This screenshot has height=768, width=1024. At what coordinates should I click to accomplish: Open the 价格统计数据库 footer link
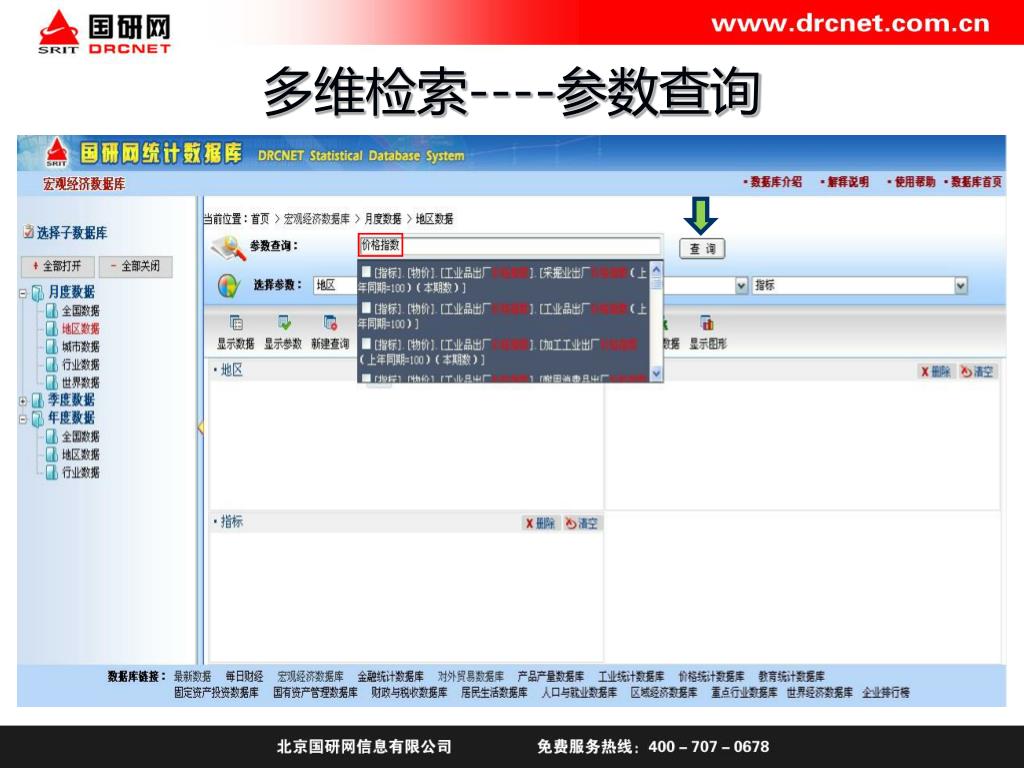(x=711, y=677)
